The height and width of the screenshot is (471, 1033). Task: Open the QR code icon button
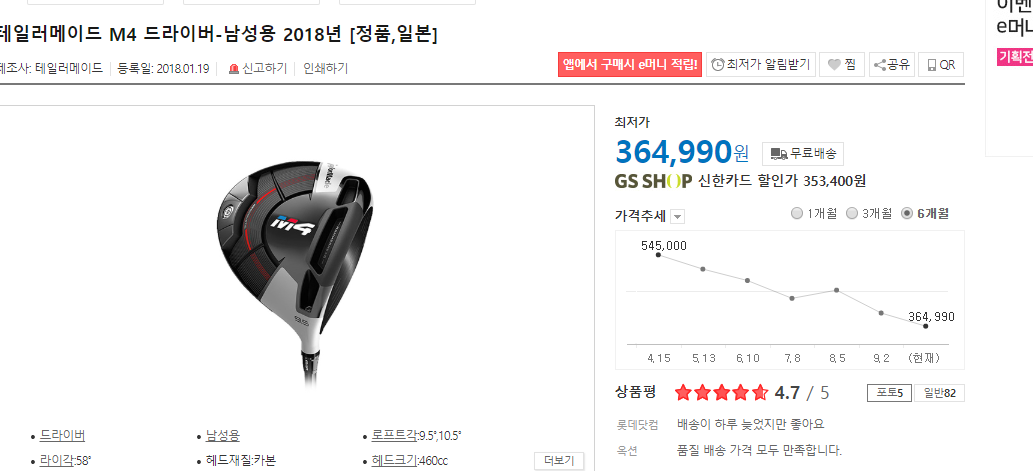tap(932, 65)
